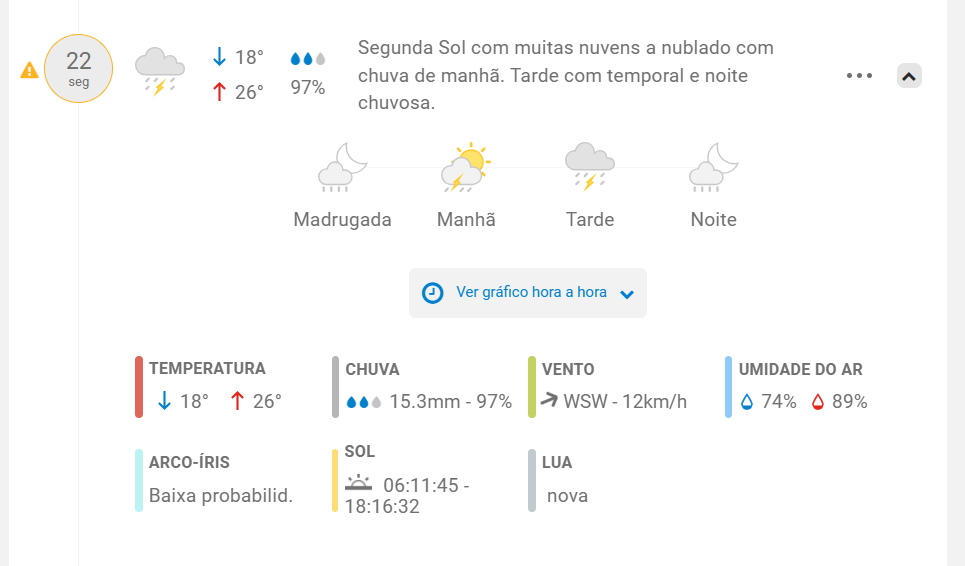Viewport: 965px width, 566px height.
Task: Click the 97% rain probability near top
Action: point(308,87)
